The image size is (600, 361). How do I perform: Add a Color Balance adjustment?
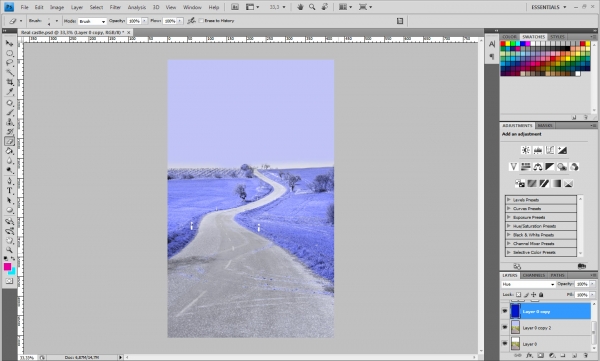pyautogui.click(x=538, y=167)
